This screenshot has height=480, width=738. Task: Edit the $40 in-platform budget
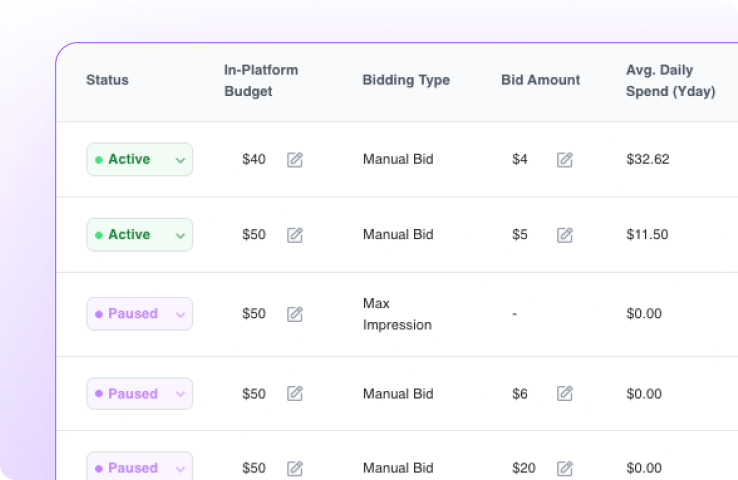[x=295, y=160]
